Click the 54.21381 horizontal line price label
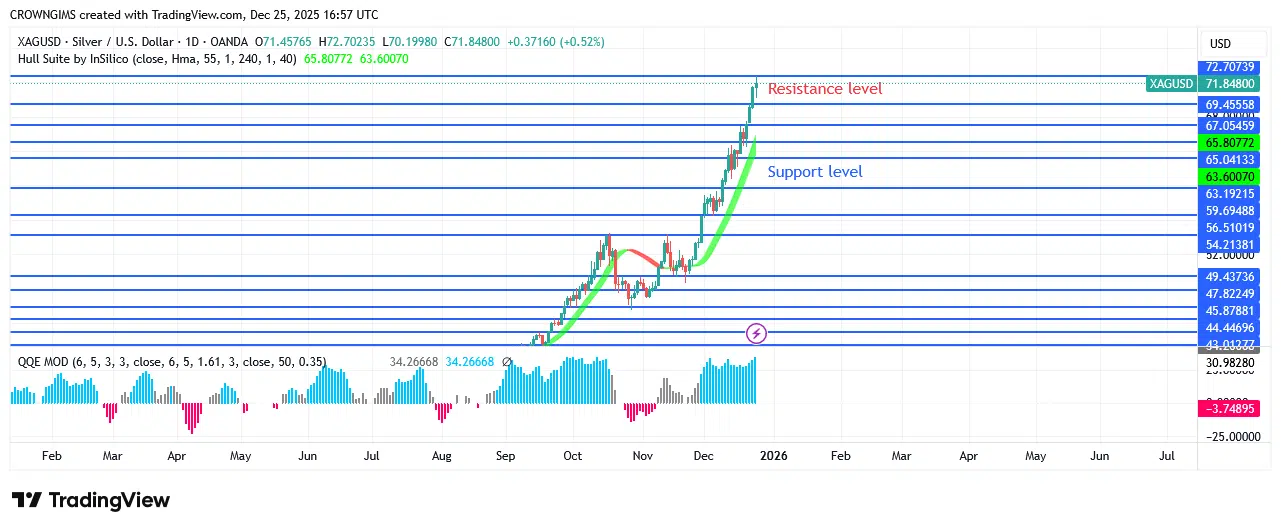The width and height of the screenshot is (1281, 530). (x=1230, y=245)
